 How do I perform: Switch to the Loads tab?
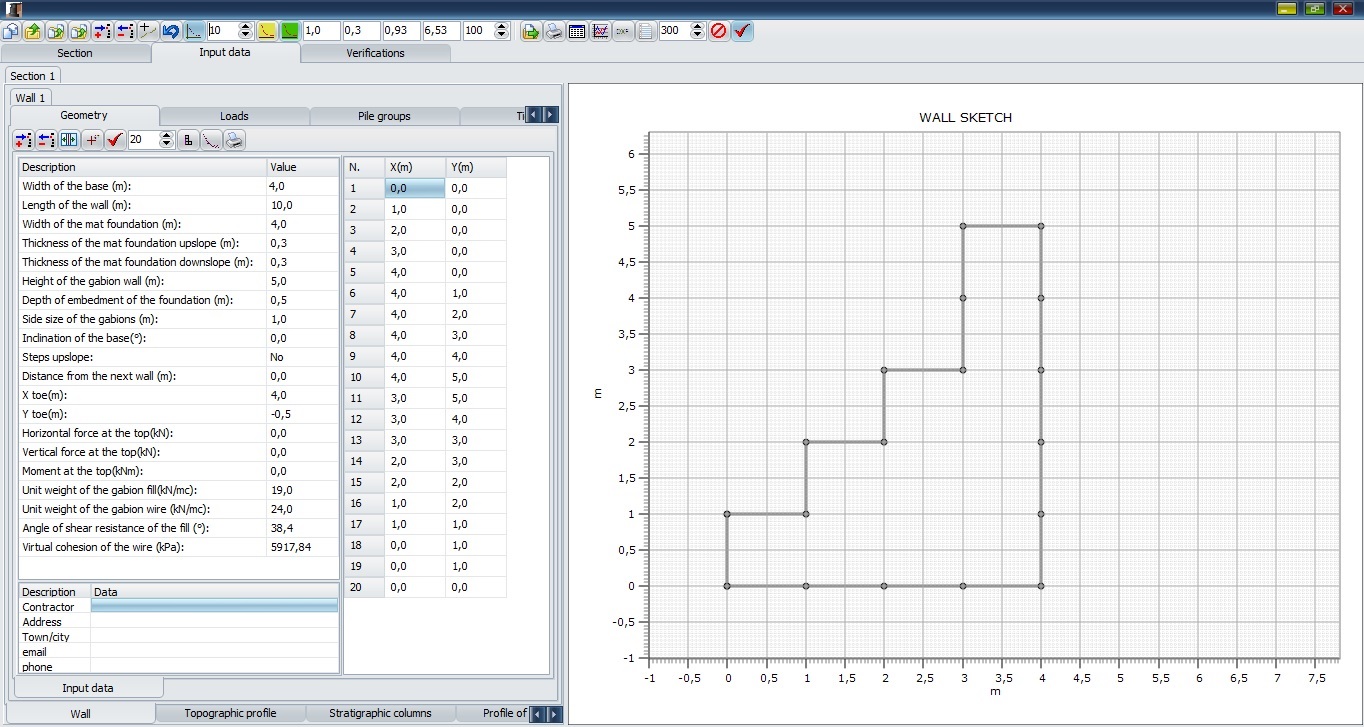pos(234,116)
